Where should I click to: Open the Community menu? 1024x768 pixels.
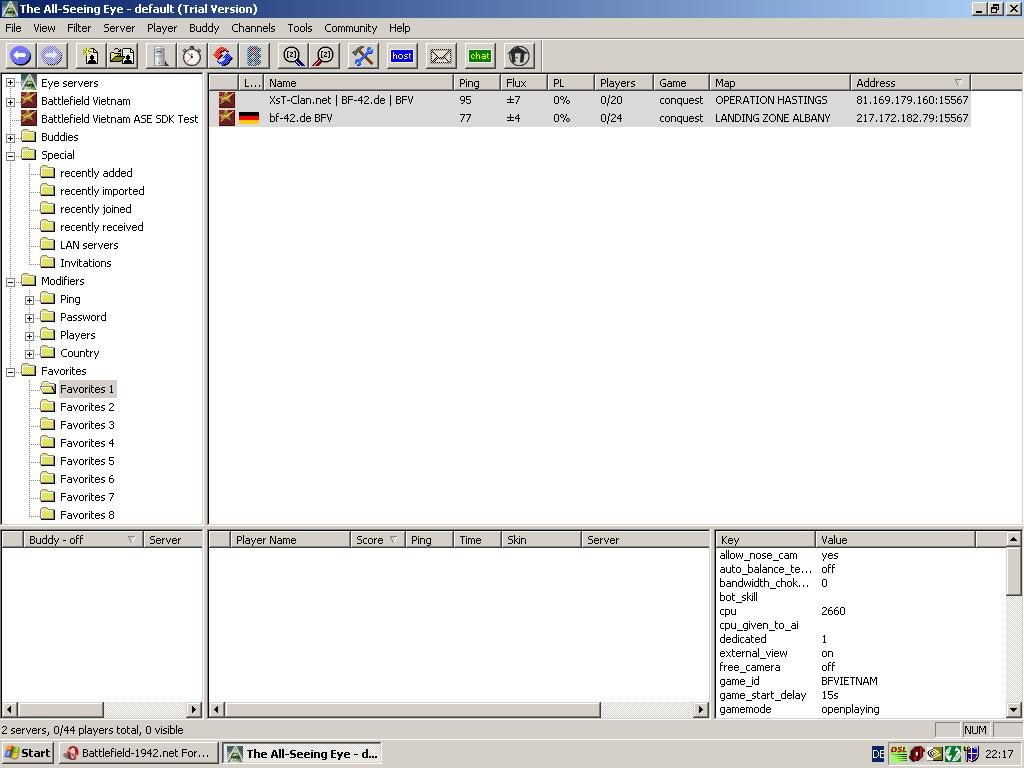(351, 28)
